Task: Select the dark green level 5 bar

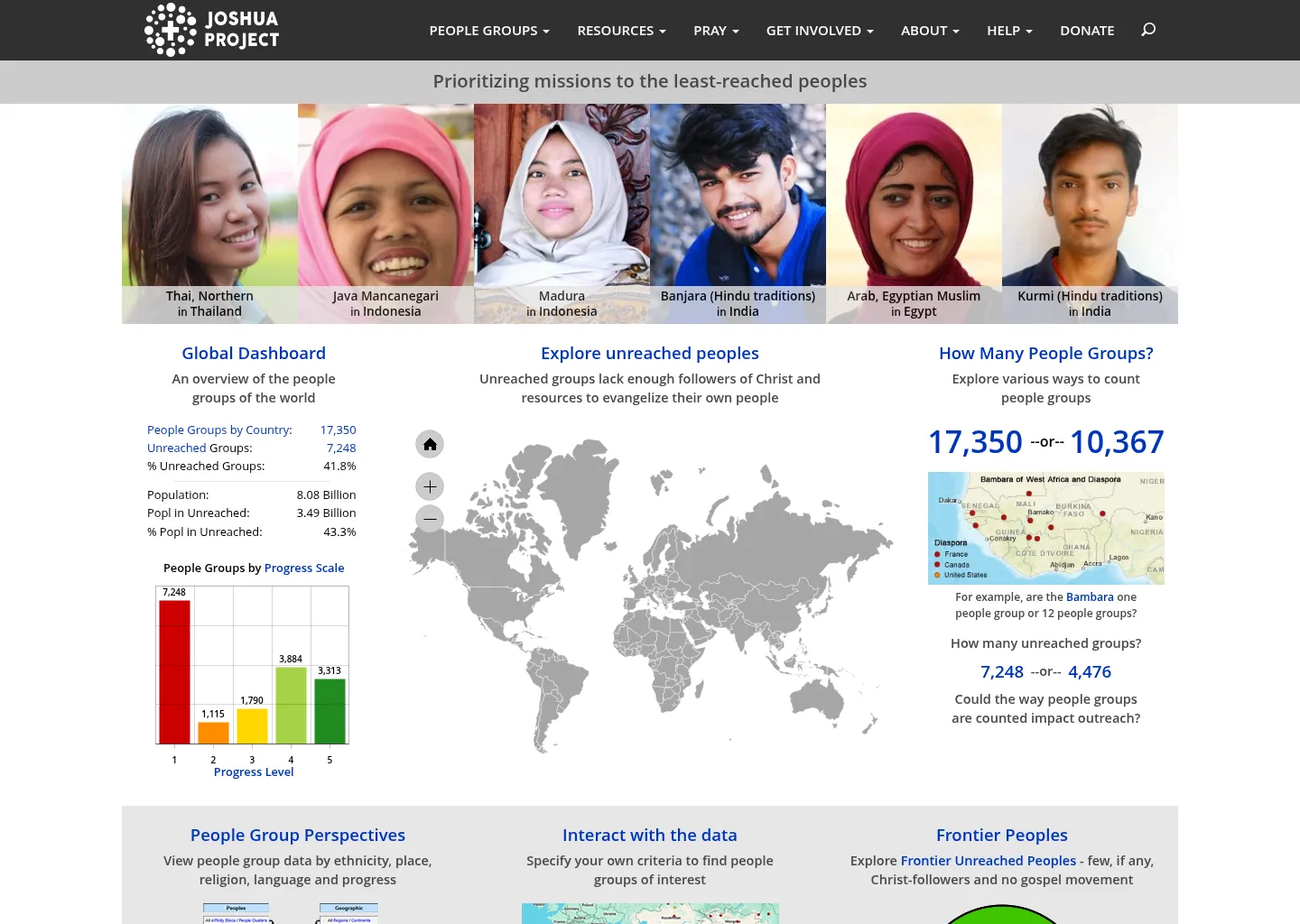Action: pos(330,711)
